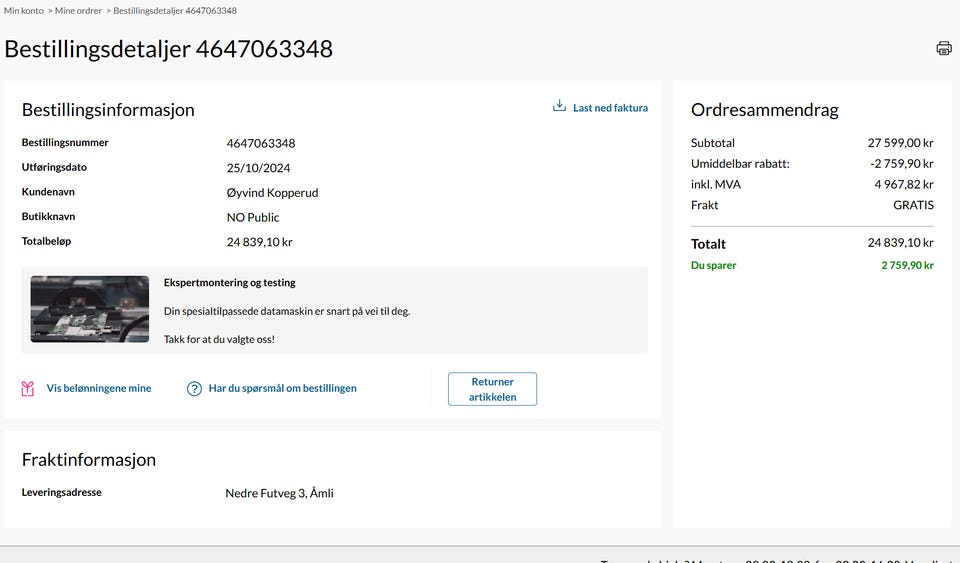Click customer name Øyvind Kopperud
The image size is (960, 563).
[272, 193]
